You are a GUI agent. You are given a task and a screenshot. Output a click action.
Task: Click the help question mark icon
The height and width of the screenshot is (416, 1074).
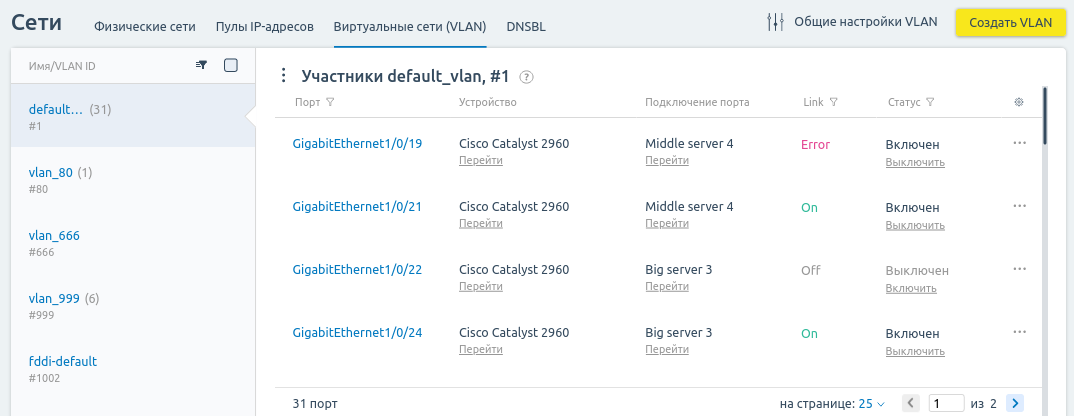526,77
